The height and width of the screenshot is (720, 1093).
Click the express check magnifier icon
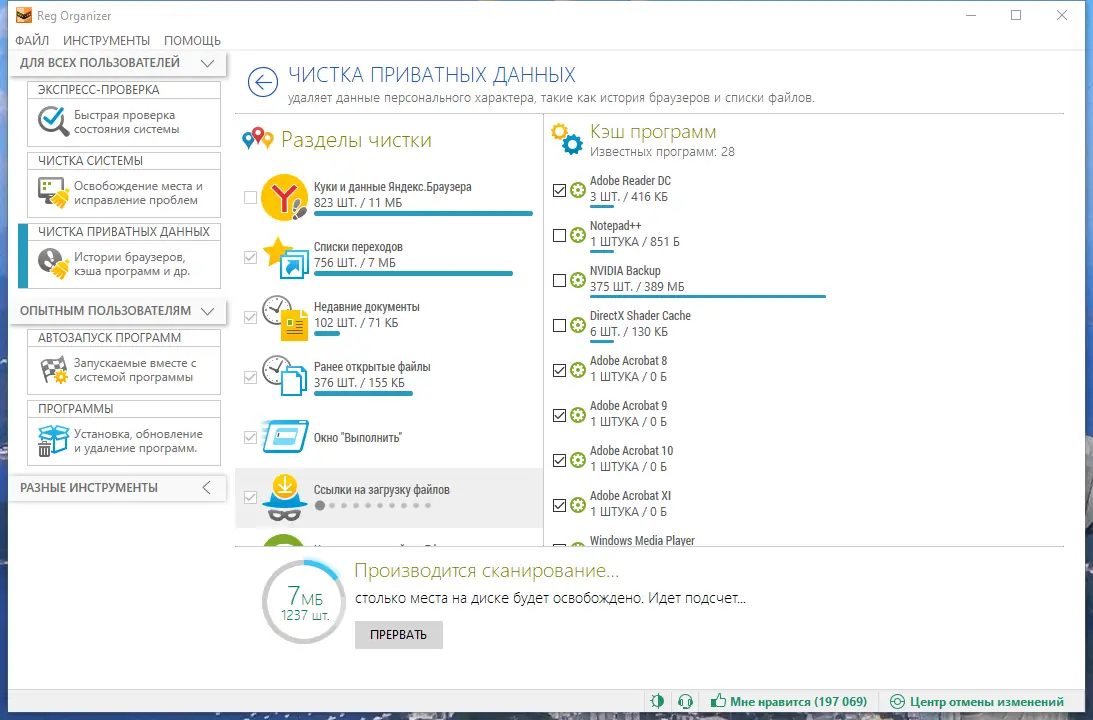tap(54, 121)
